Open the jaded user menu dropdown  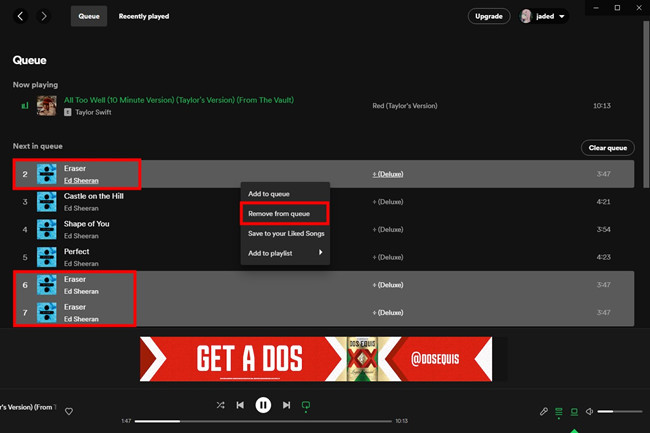pyautogui.click(x=543, y=16)
